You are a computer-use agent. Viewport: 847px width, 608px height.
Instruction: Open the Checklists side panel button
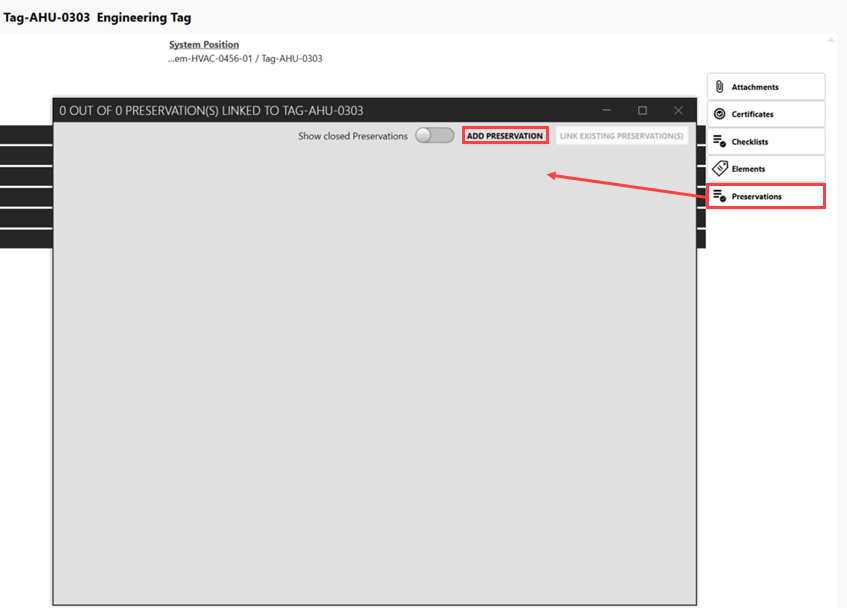766,141
